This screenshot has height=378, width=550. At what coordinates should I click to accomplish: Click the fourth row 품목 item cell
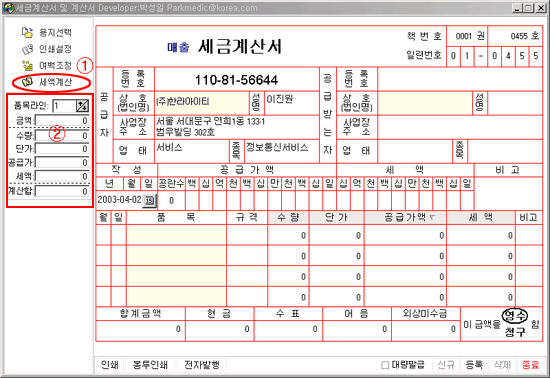pos(176,297)
